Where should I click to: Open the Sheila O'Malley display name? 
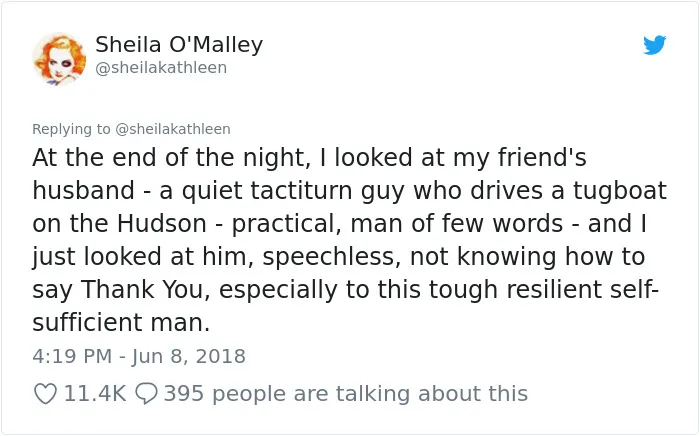coord(179,45)
